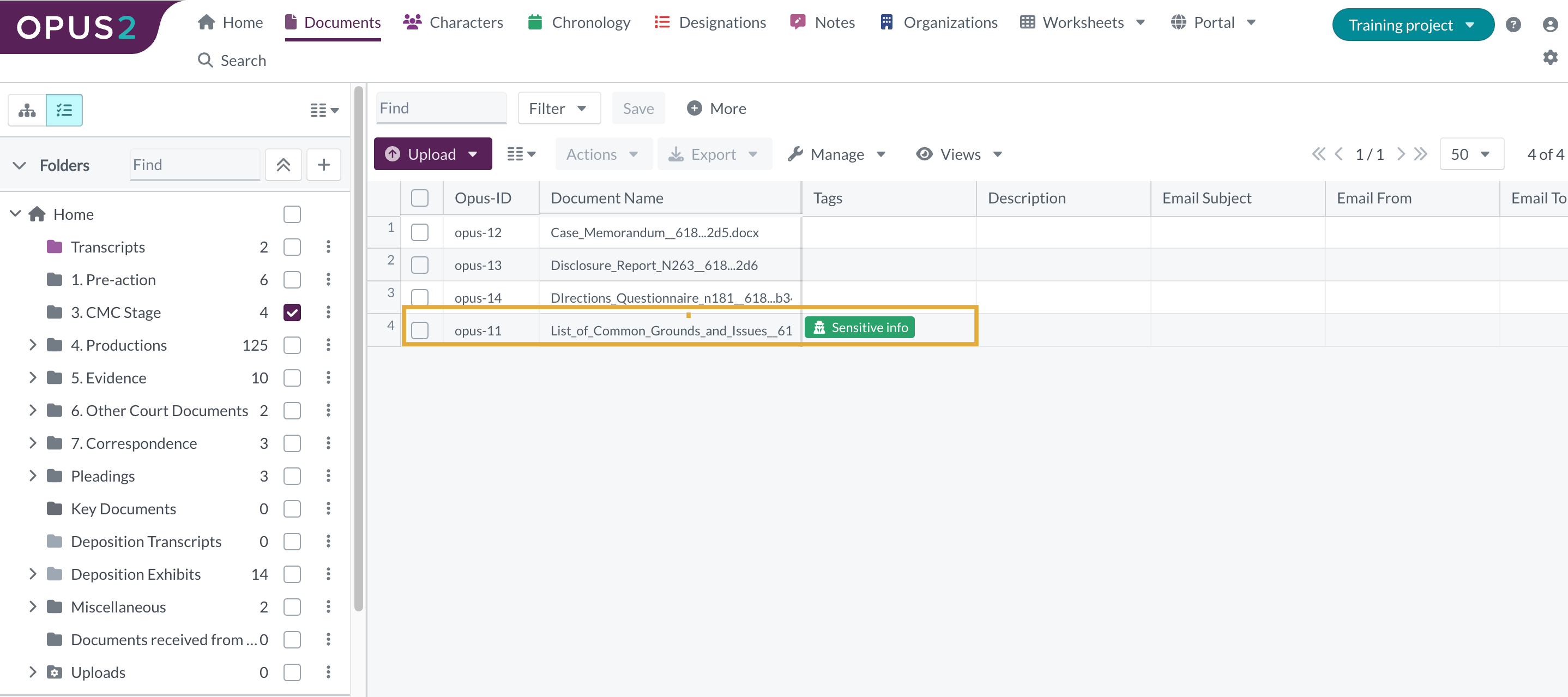Open the Characters tab
1568x697 pixels.
point(454,22)
